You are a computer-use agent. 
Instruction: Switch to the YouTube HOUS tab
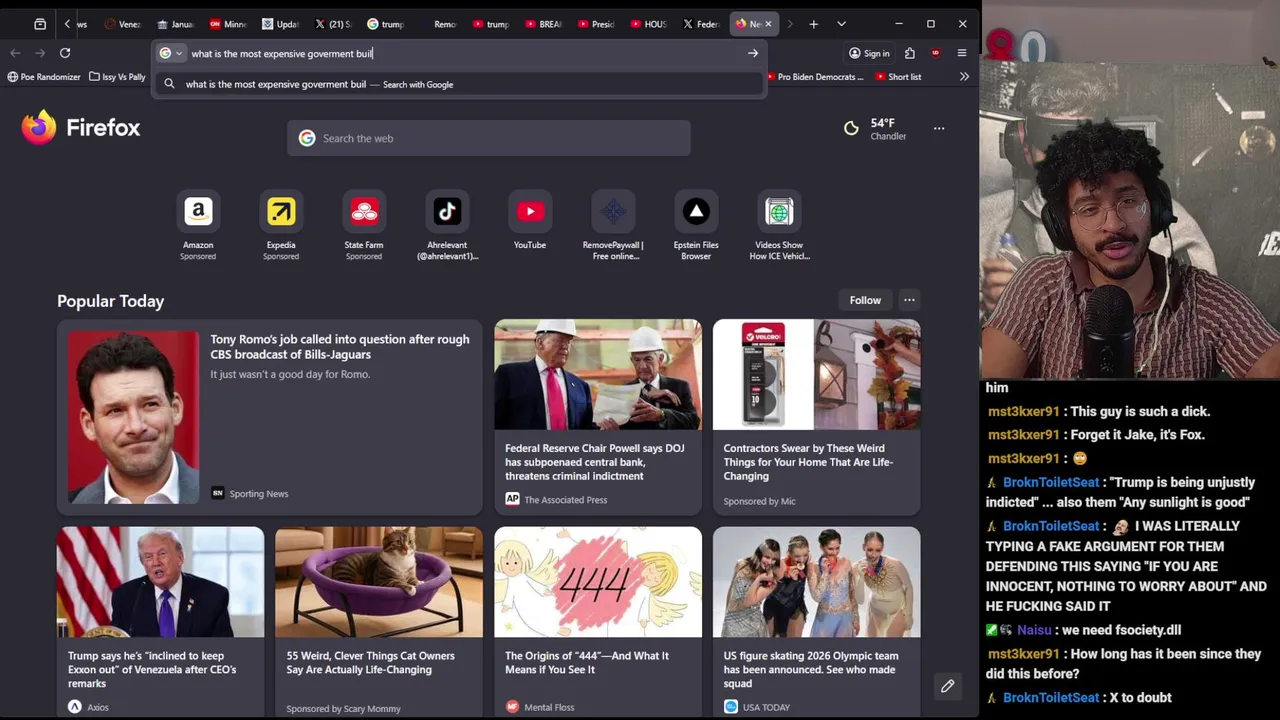(648, 24)
